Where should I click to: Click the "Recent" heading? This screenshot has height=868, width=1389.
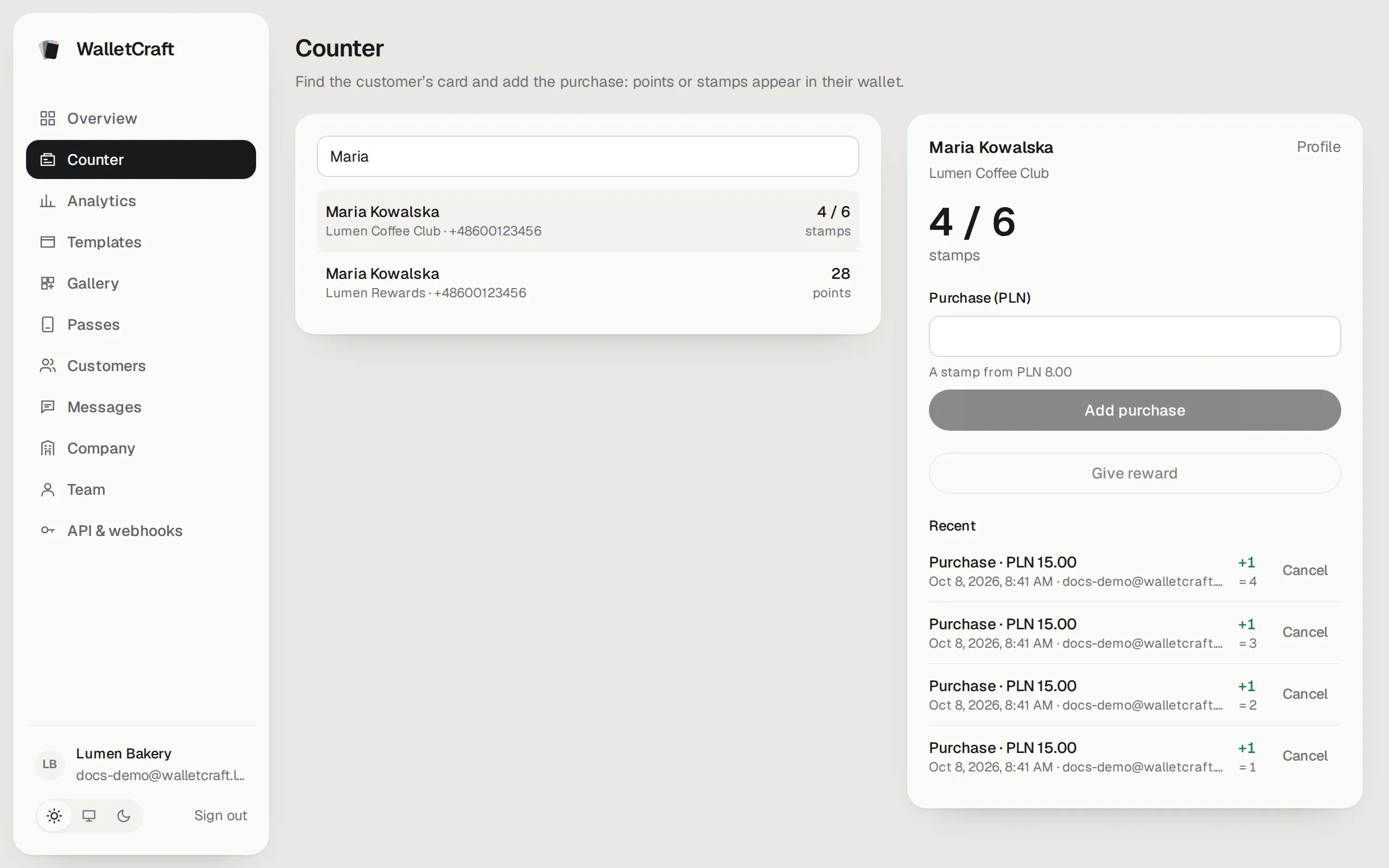point(952,526)
